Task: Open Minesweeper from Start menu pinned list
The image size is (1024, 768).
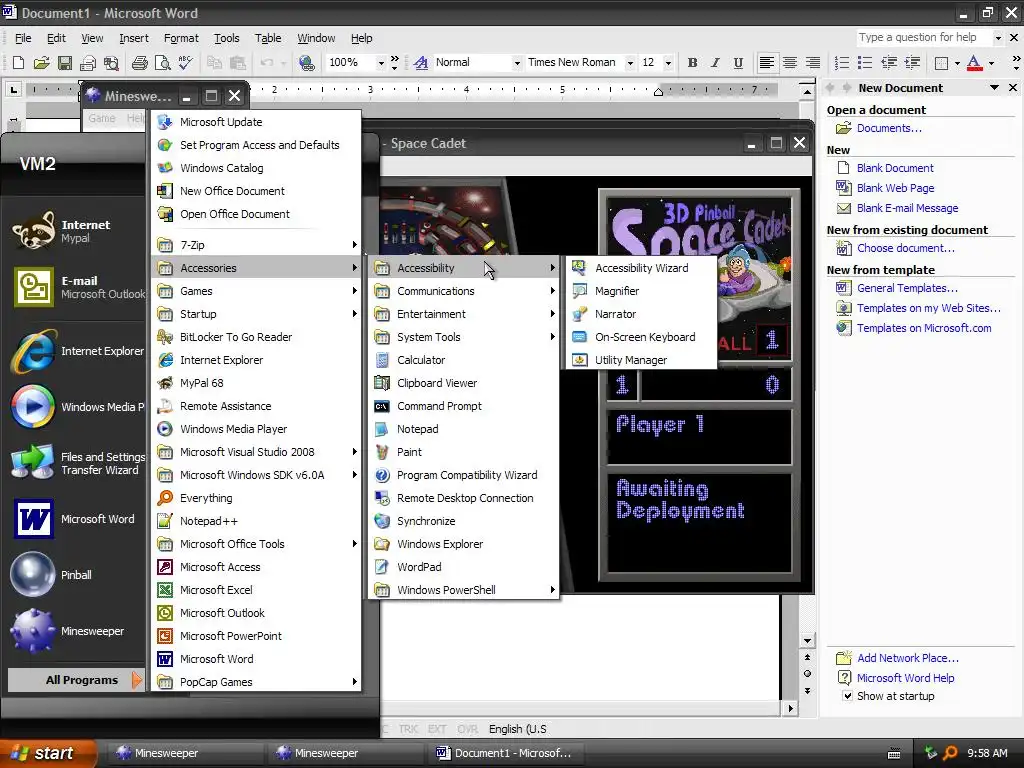Action: point(75,631)
